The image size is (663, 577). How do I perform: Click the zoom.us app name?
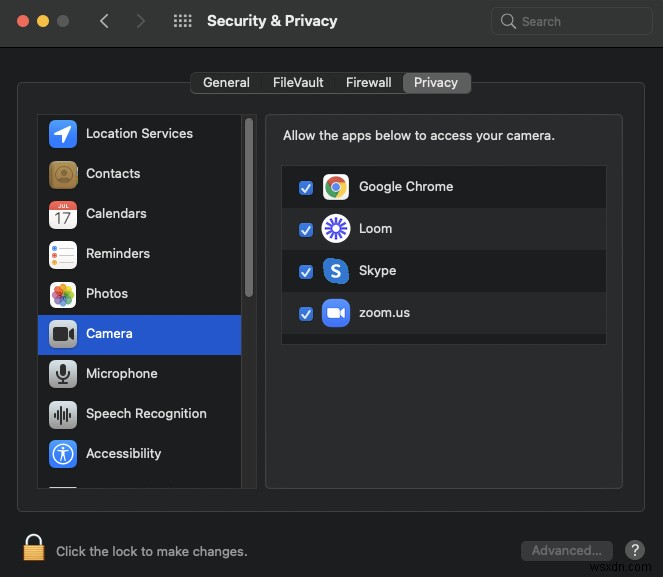[384, 313]
